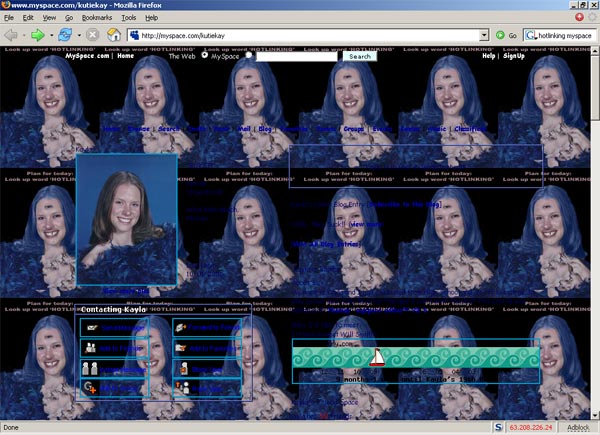Click the SignUp link at top right
Viewport: 600px width, 435px height.
click(513, 57)
